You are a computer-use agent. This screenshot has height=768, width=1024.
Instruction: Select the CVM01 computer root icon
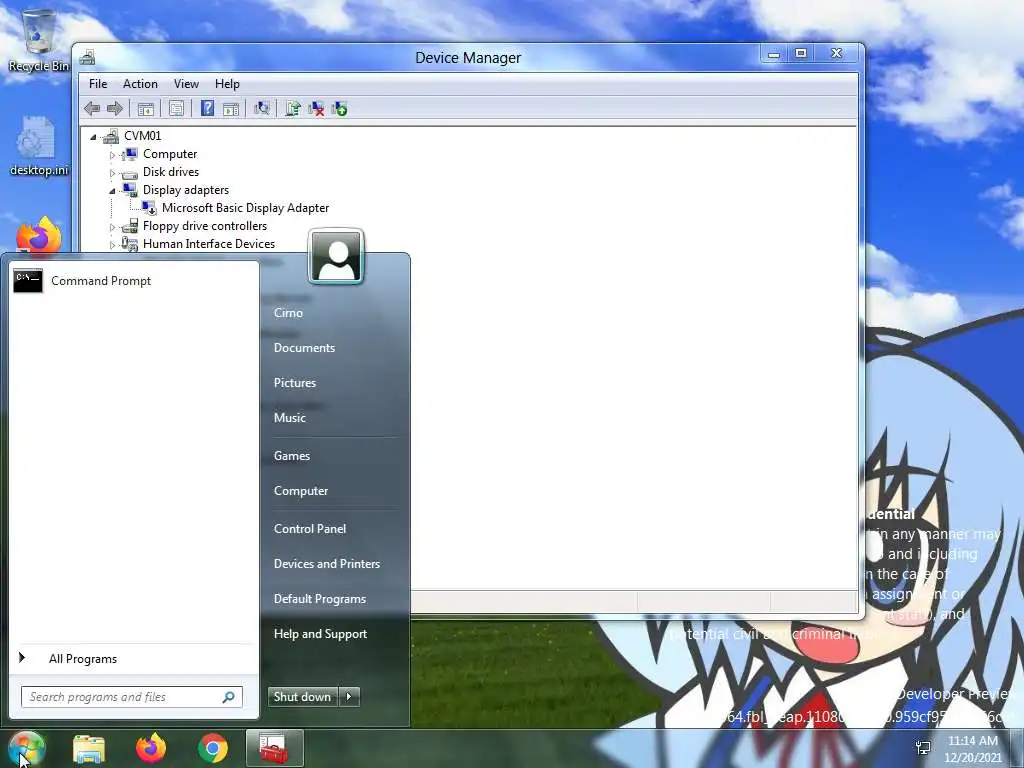point(111,136)
